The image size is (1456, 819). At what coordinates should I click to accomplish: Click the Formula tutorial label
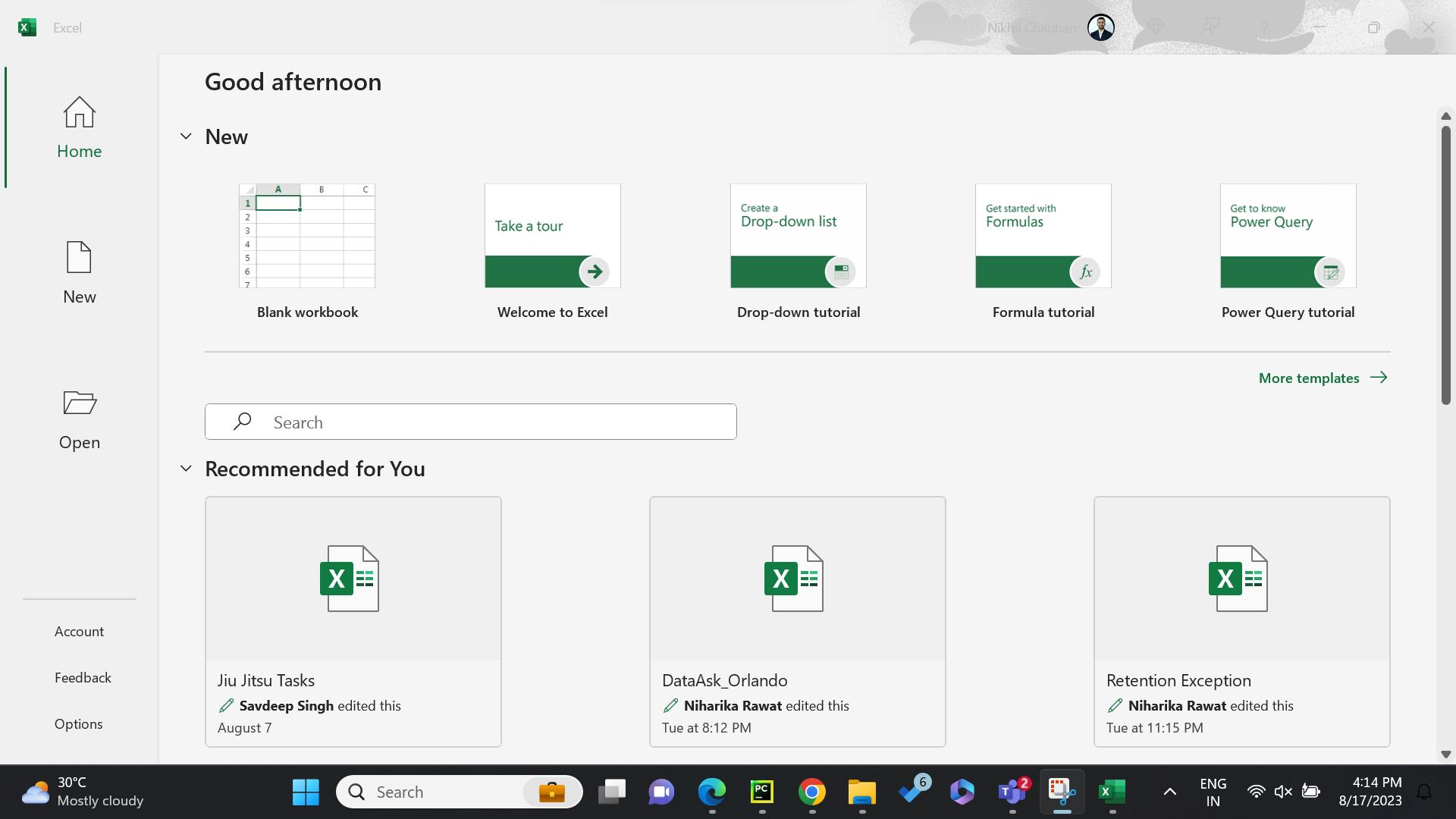click(x=1043, y=312)
